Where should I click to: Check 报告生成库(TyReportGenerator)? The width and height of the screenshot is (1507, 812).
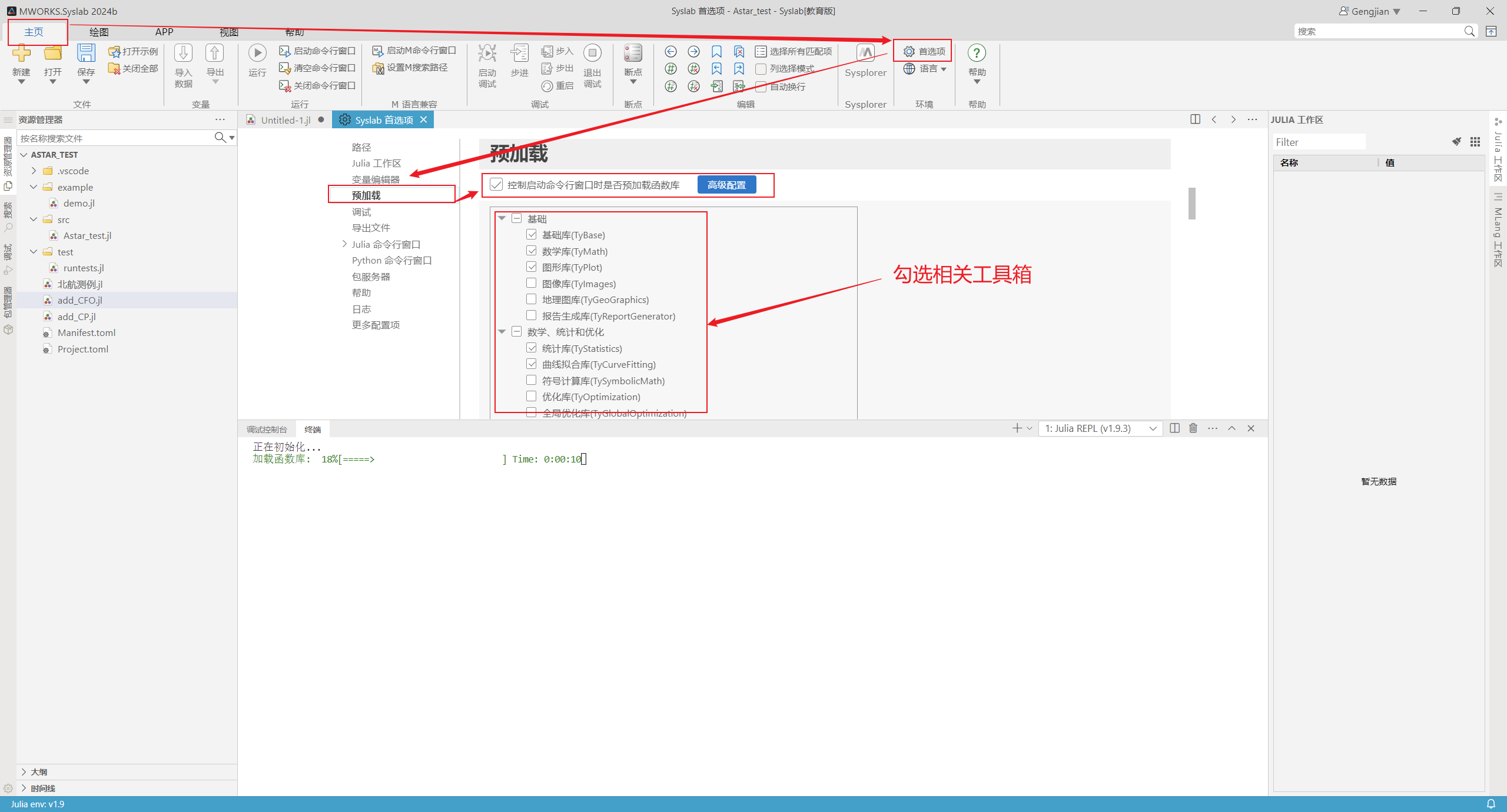pos(532,316)
